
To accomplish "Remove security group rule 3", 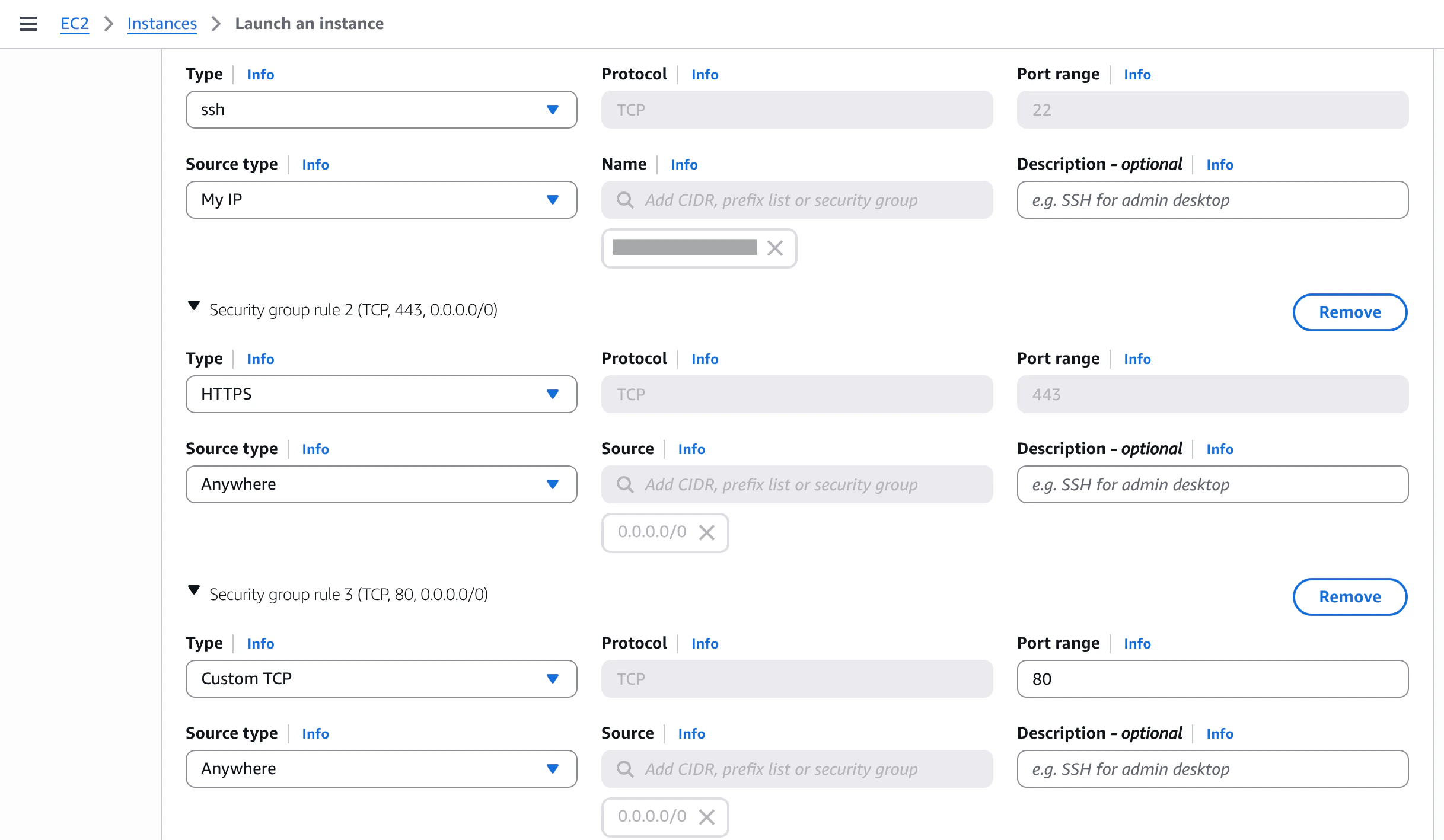I will (x=1349, y=597).
